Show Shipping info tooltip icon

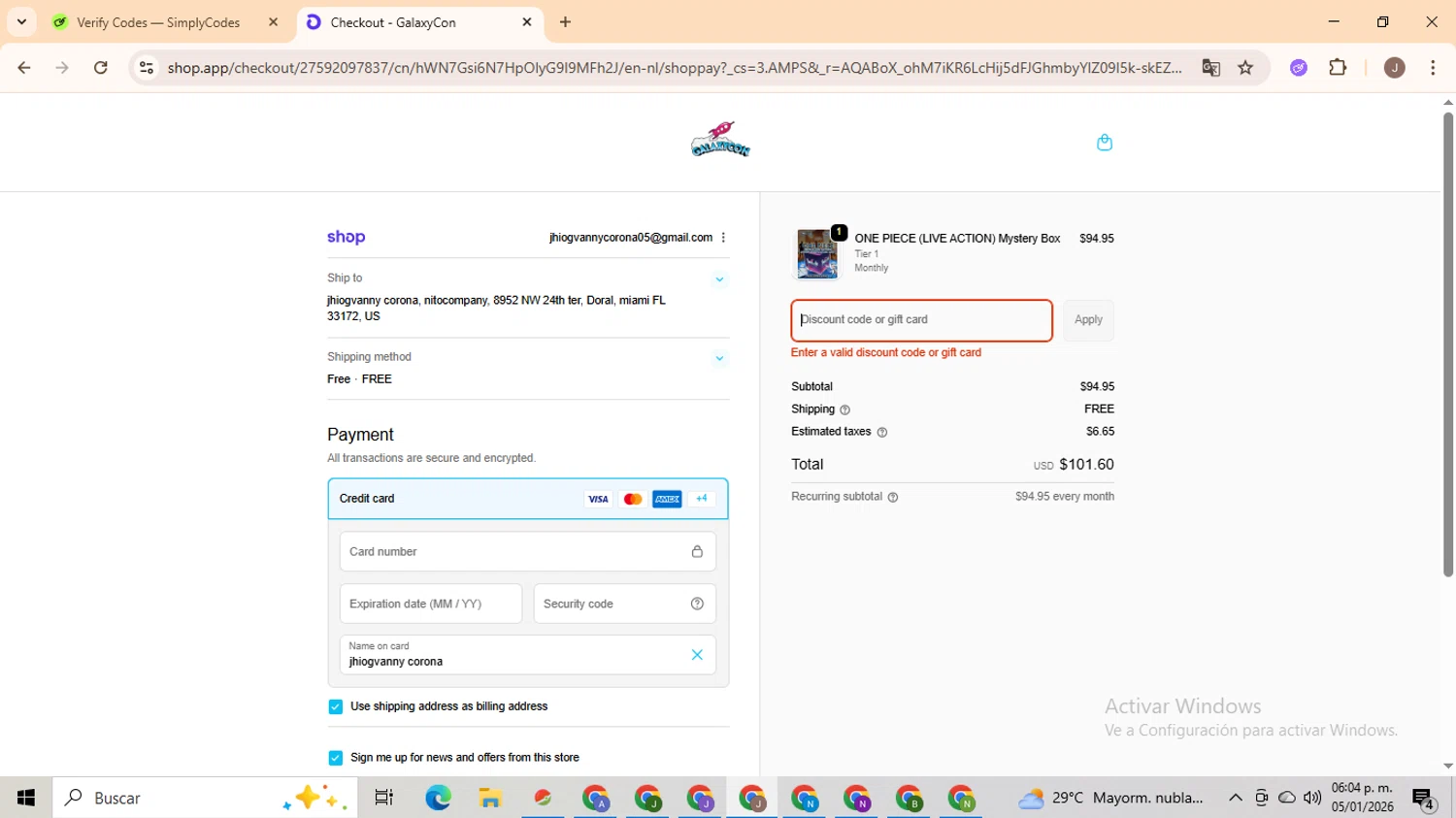[844, 409]
